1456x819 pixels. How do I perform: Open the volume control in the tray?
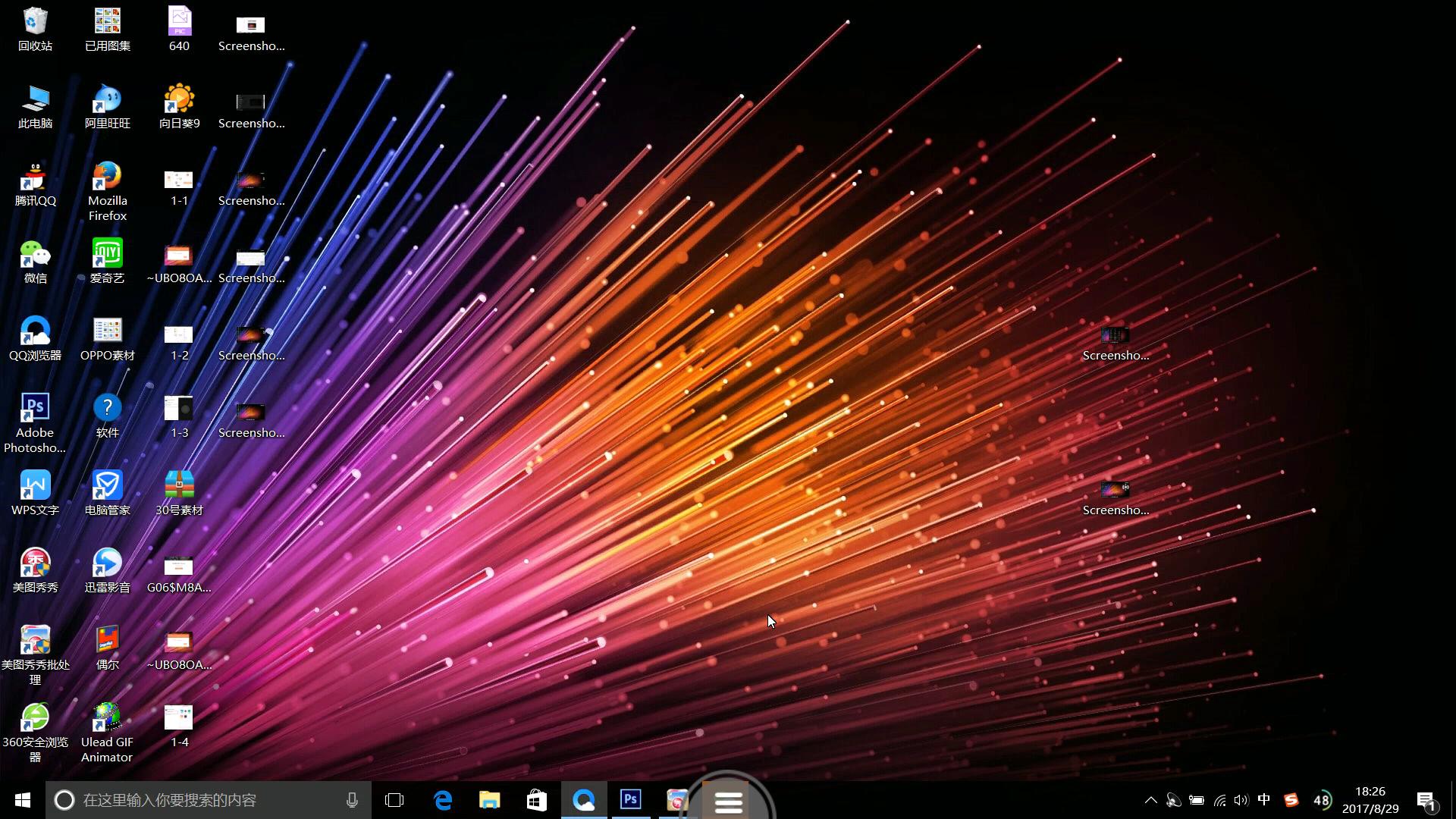click(1241, 799)
